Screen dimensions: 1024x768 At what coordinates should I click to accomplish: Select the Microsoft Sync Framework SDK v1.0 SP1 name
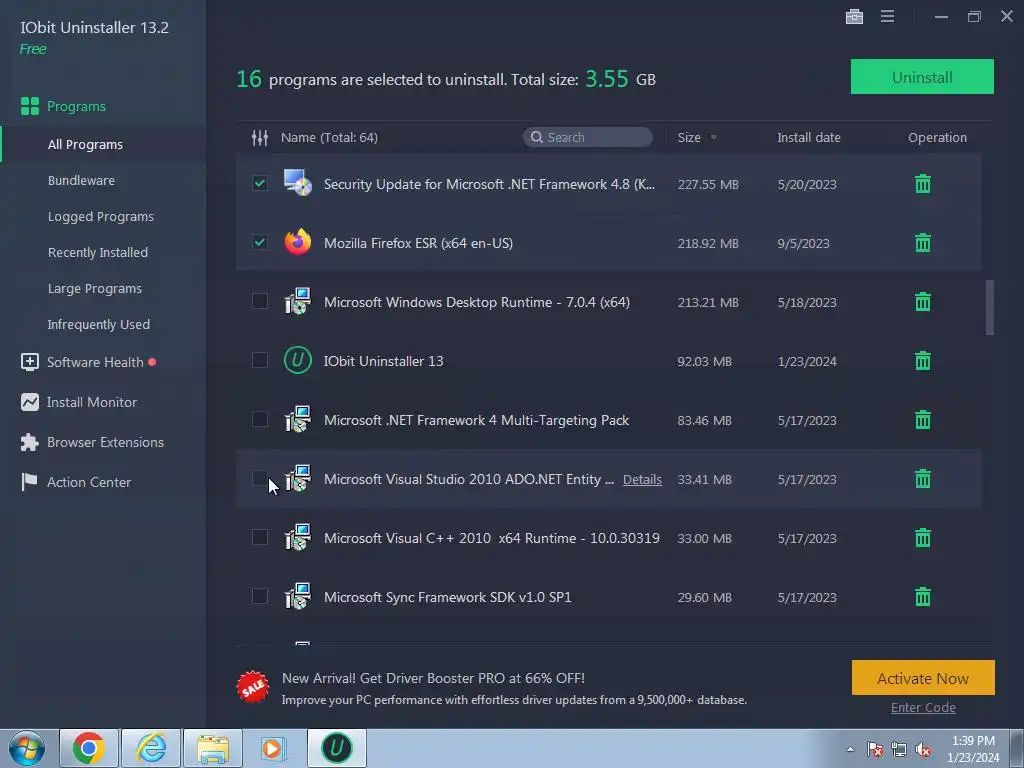pos(447,597)
